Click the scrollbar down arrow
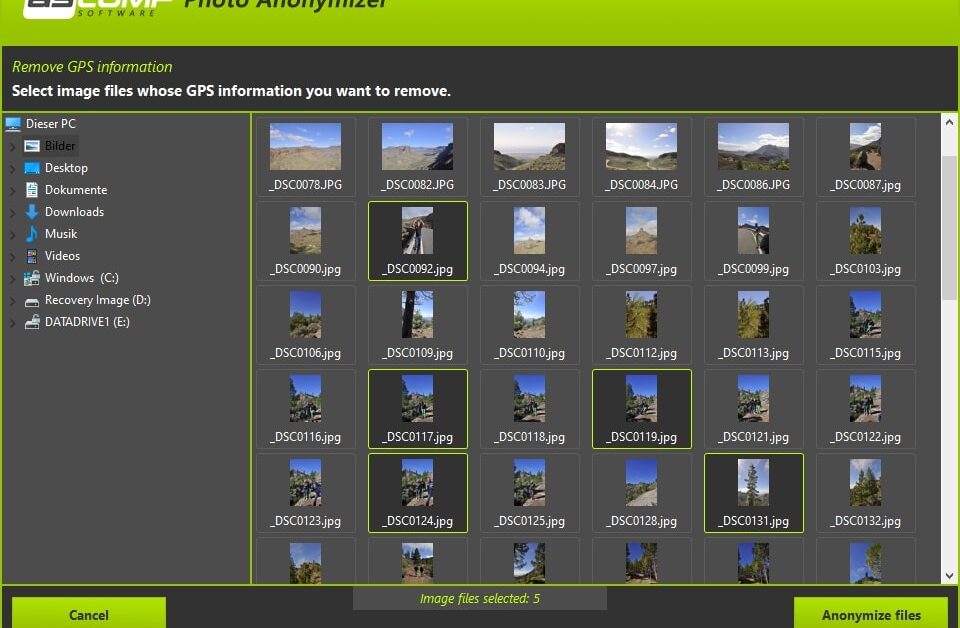 coord(949,576)
